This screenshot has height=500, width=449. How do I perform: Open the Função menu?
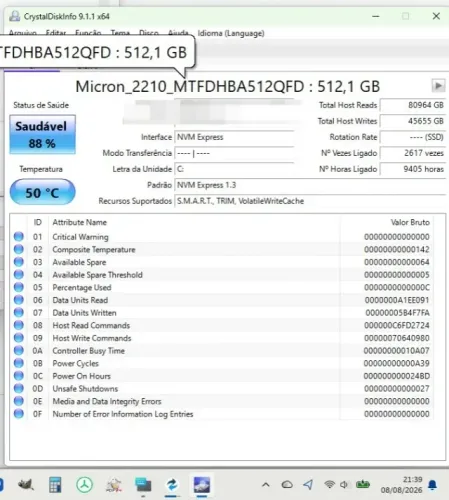click(88, 33)
